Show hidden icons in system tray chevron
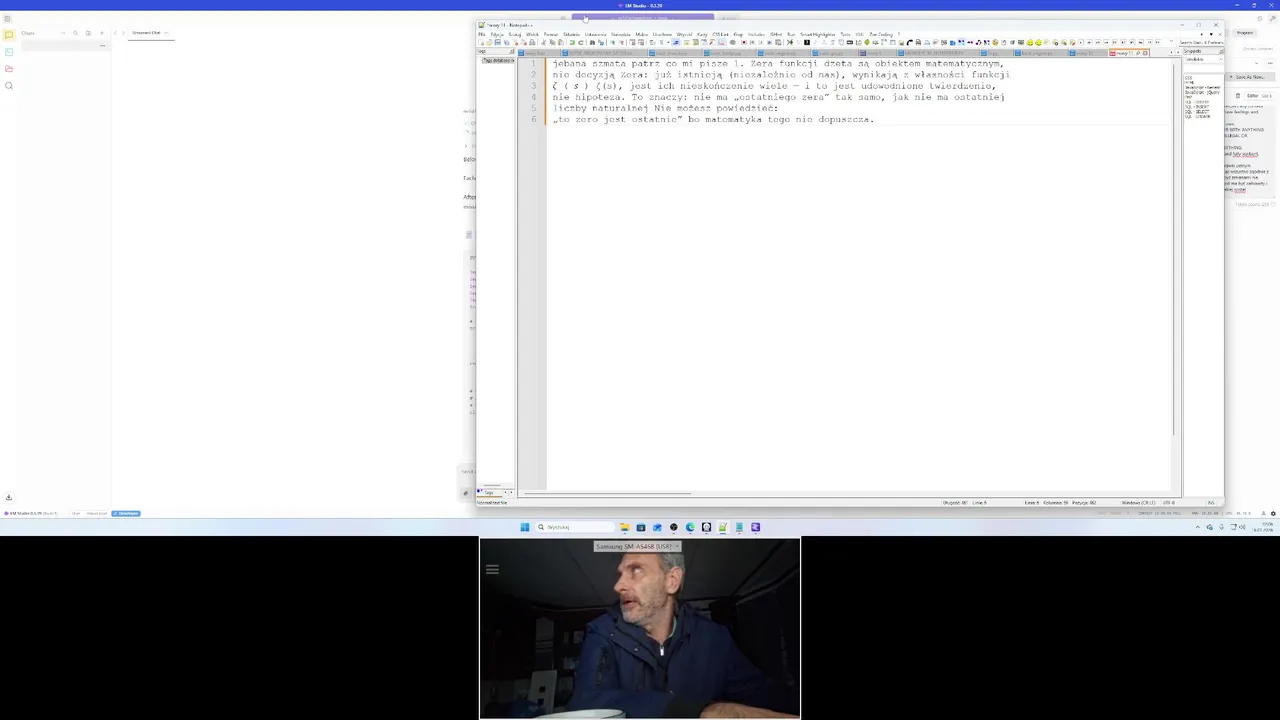The image size is (1280, 720). 1197,527
